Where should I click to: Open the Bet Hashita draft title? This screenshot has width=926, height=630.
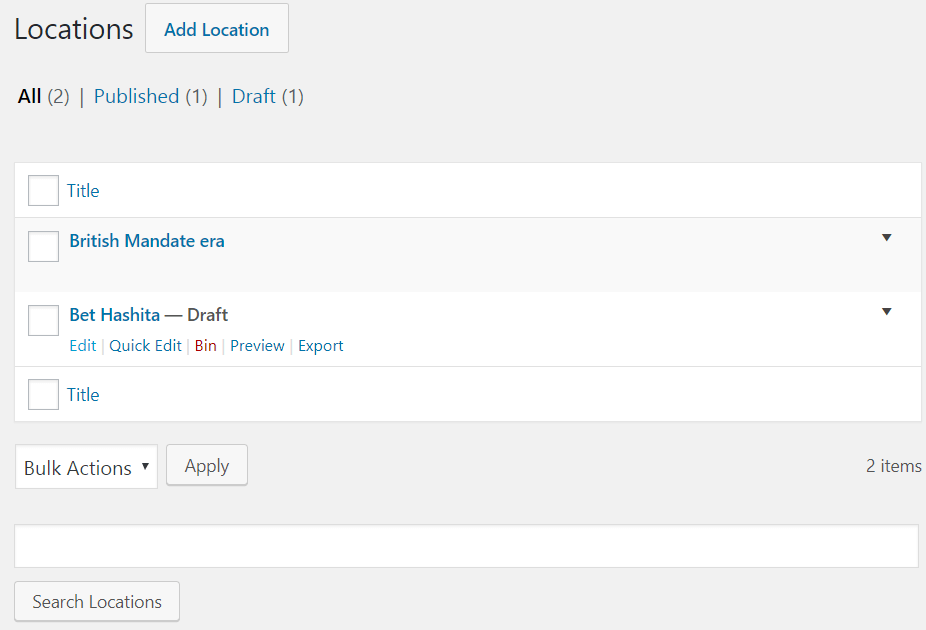pyautogui.click(x=114, y=315)
